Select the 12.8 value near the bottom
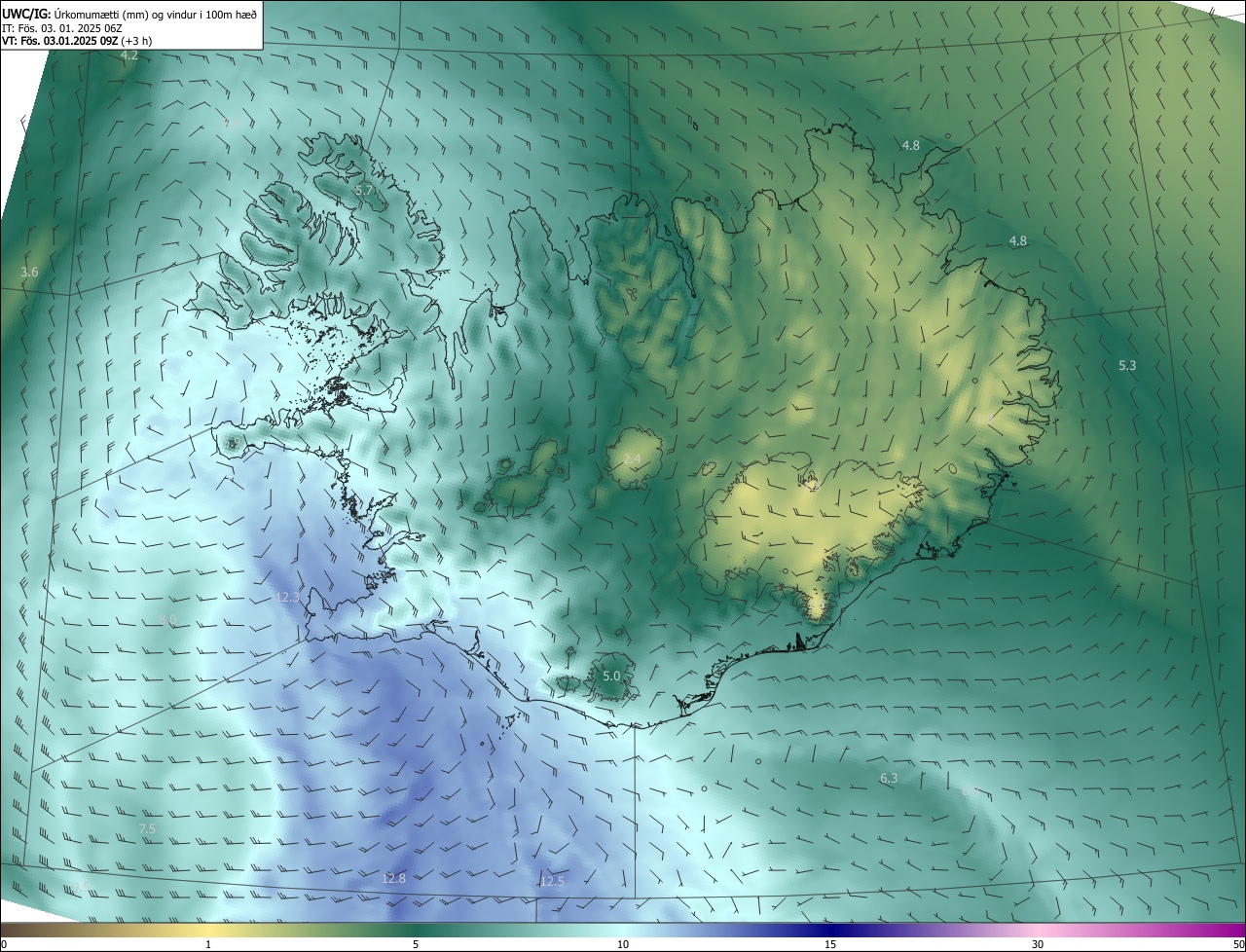 coord(393,878)
